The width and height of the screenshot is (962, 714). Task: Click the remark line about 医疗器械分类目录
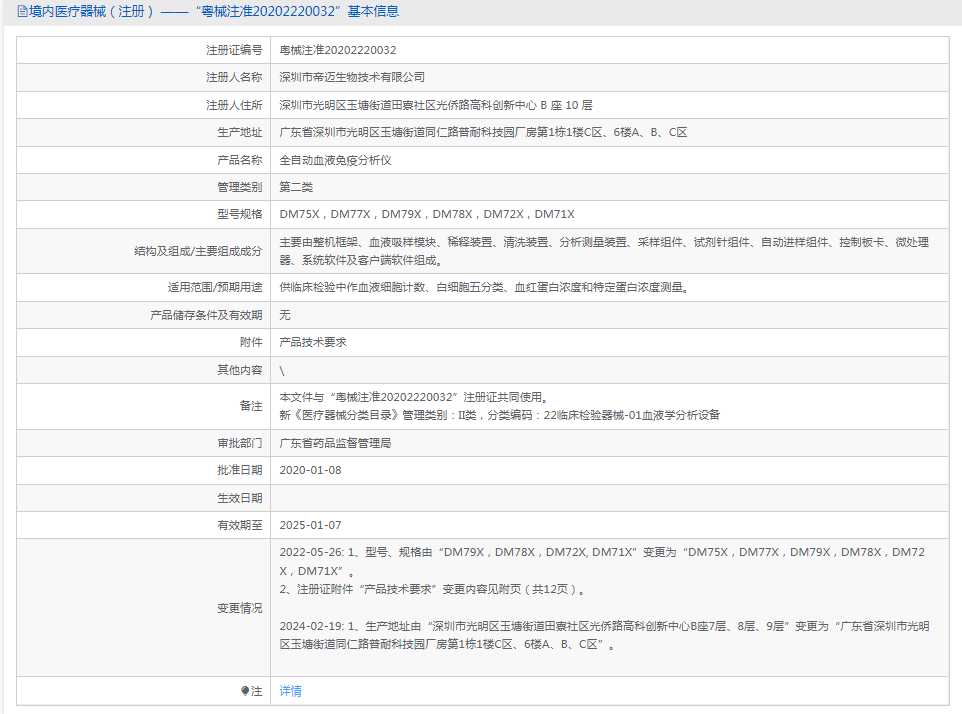point(500,415)
